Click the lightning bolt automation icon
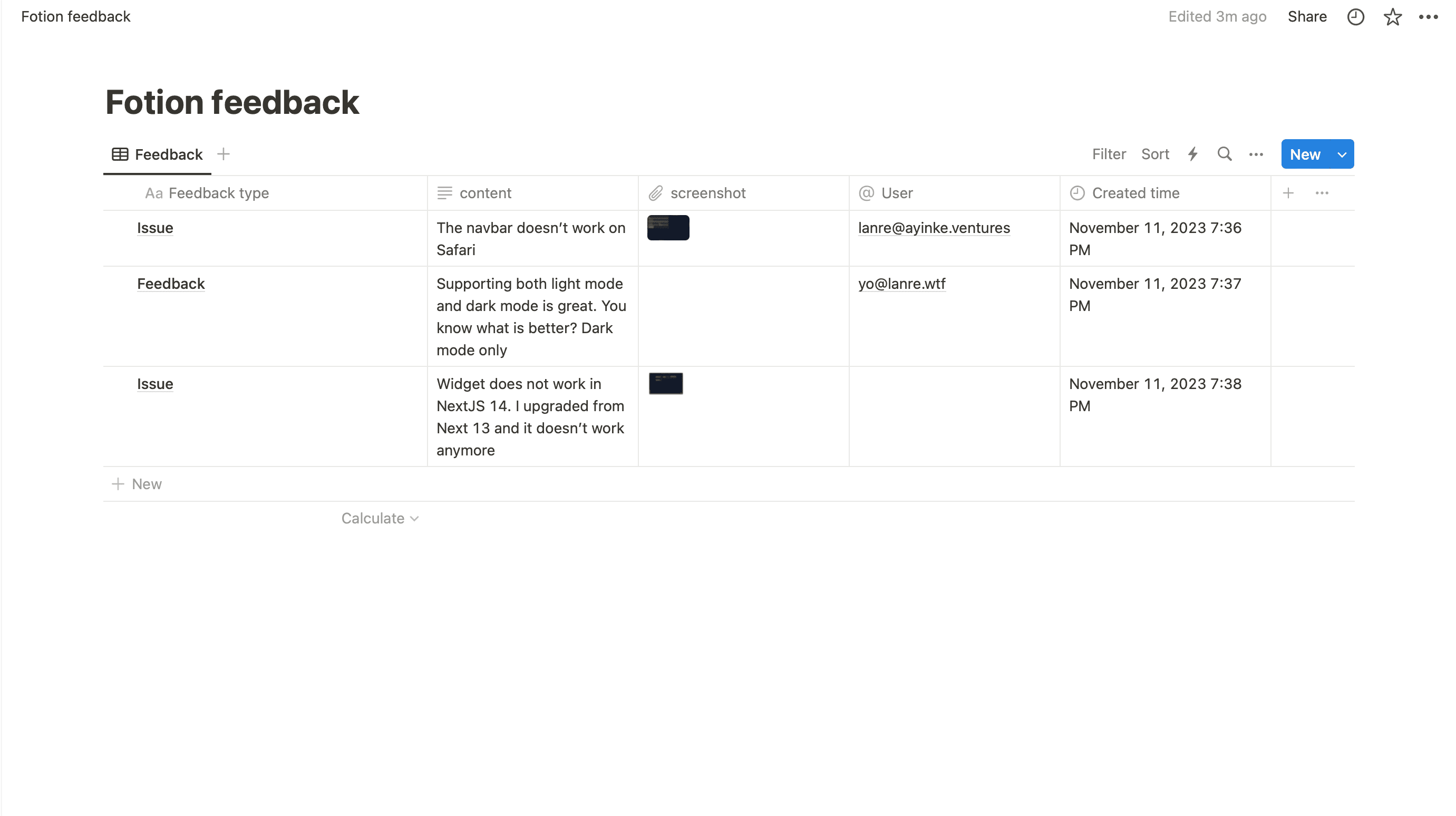Viewport: 1456px width, 816px height. point(1193,154)
